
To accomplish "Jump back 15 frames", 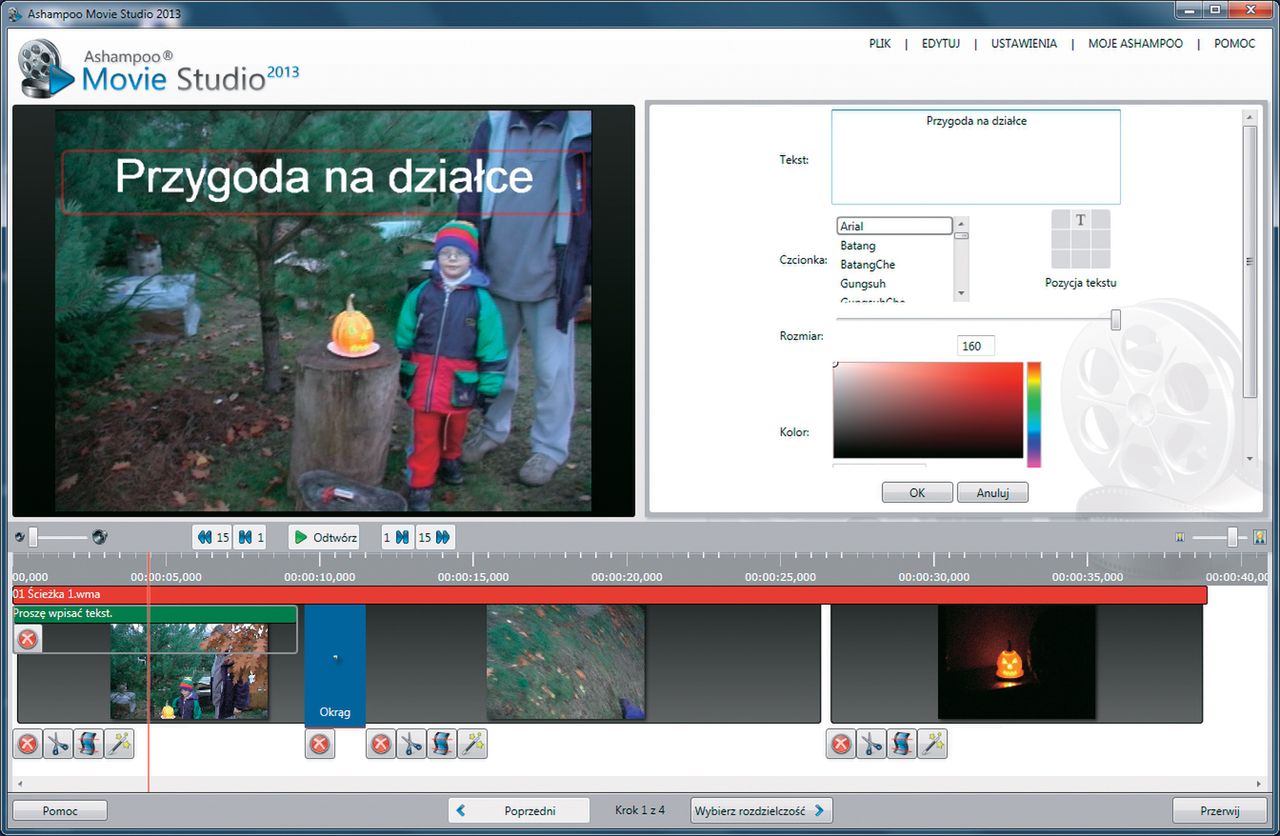I will (213, 537).
